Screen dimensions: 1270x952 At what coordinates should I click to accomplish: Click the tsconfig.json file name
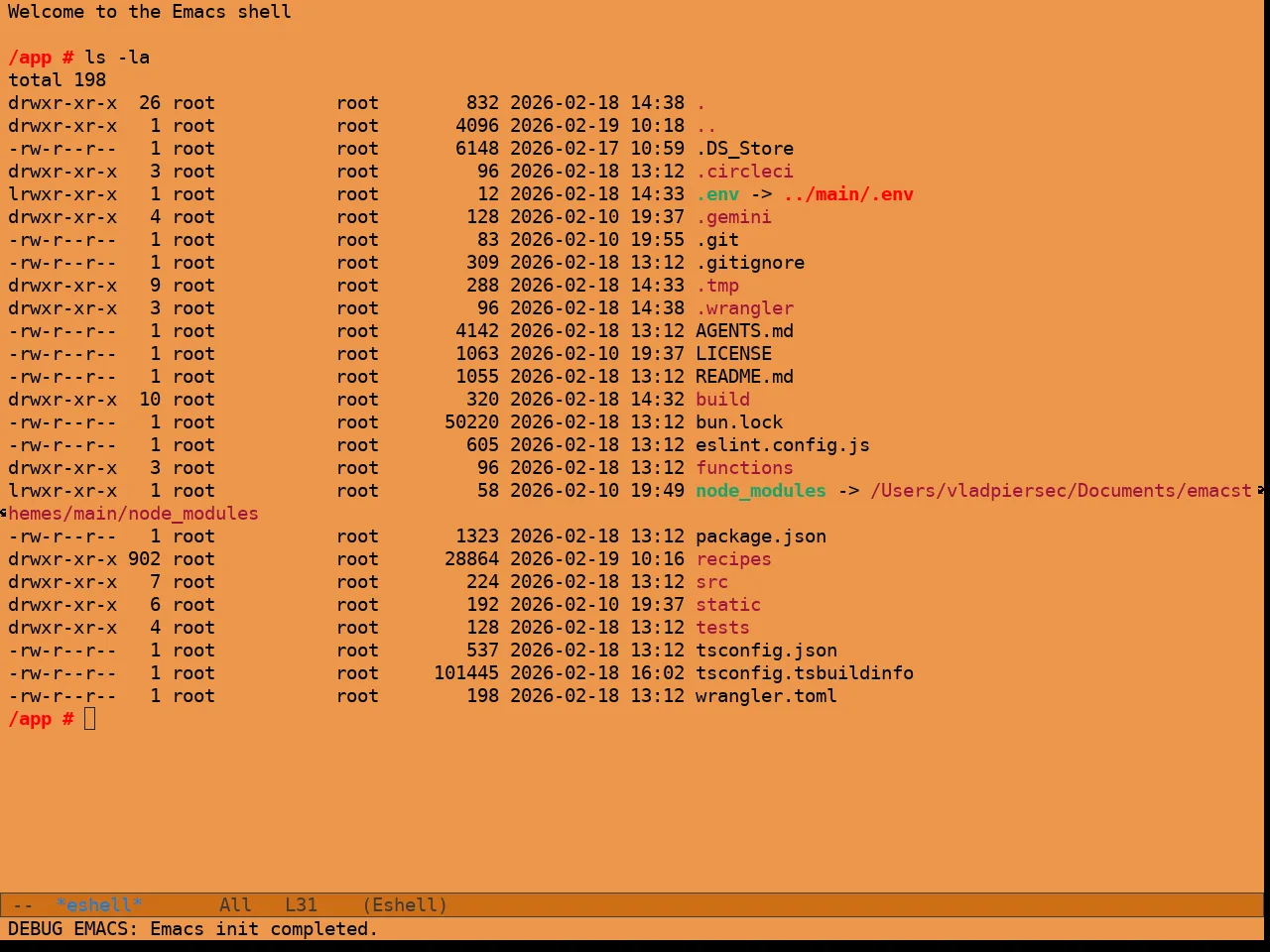click(x=767, y=651)
